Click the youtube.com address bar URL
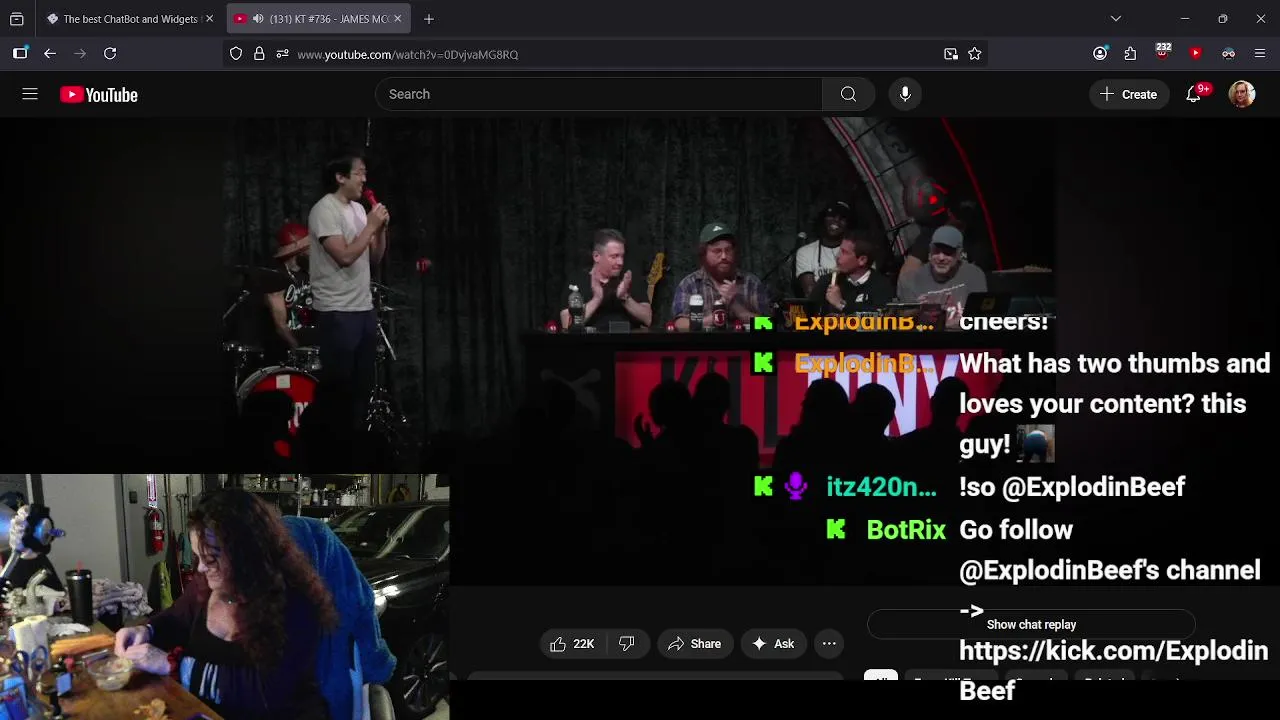Image resolution: width=1280 pixels, height=720 pixels. pyautogui.click(x=407, y=54)
